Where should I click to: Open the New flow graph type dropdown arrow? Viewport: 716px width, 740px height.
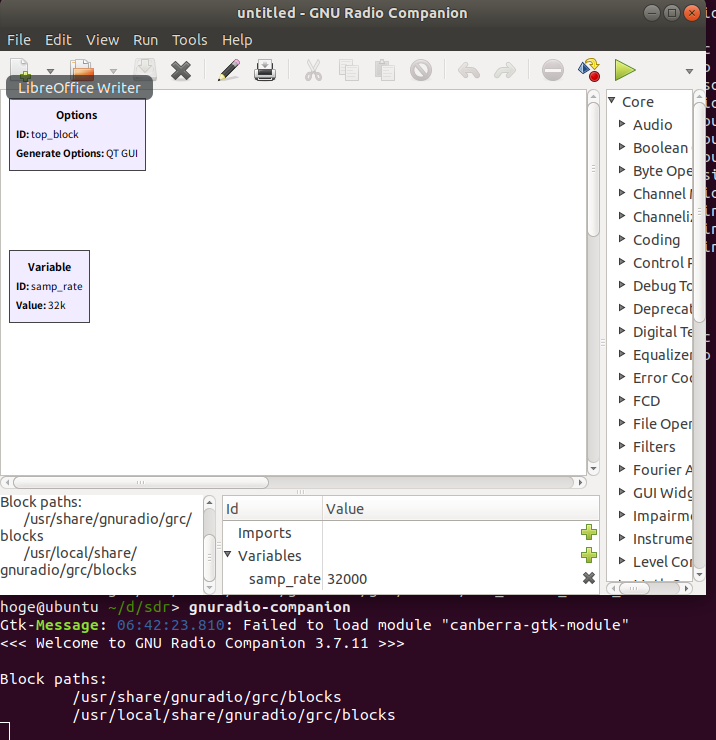click(x=50, y=71)
